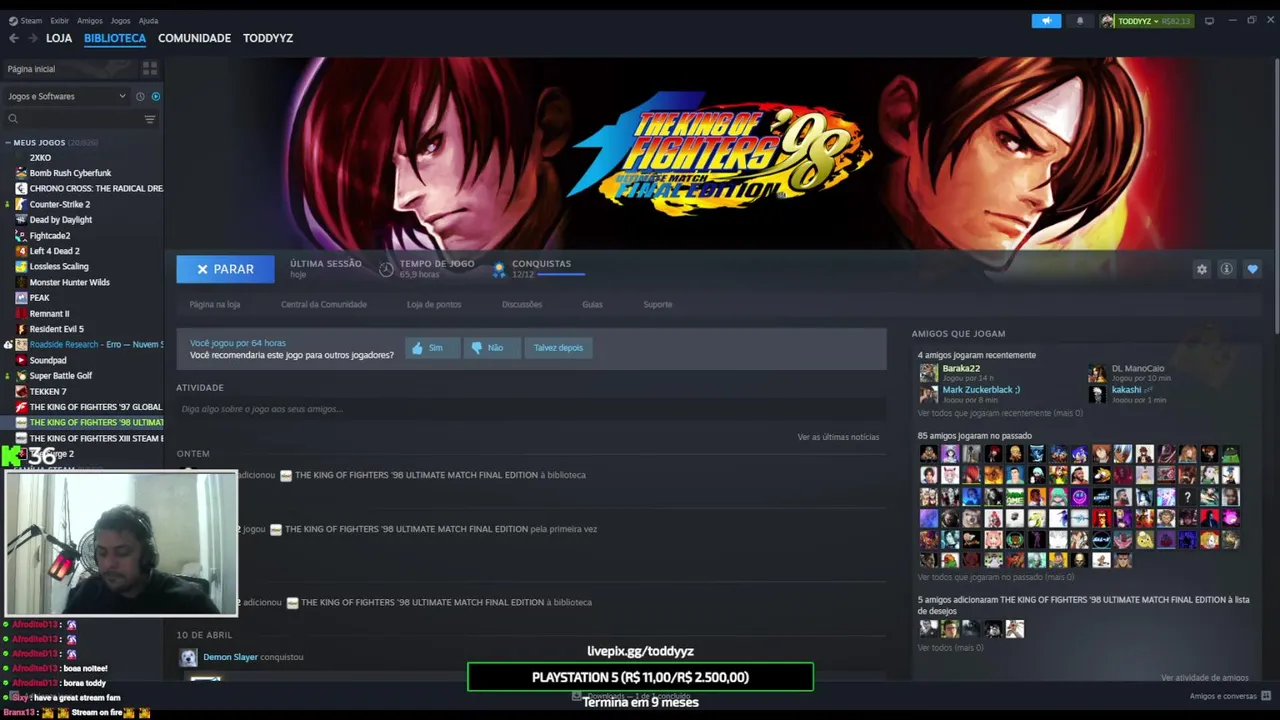
Task: Open Friends and chat icon
Action: [x=1266, y=696]
